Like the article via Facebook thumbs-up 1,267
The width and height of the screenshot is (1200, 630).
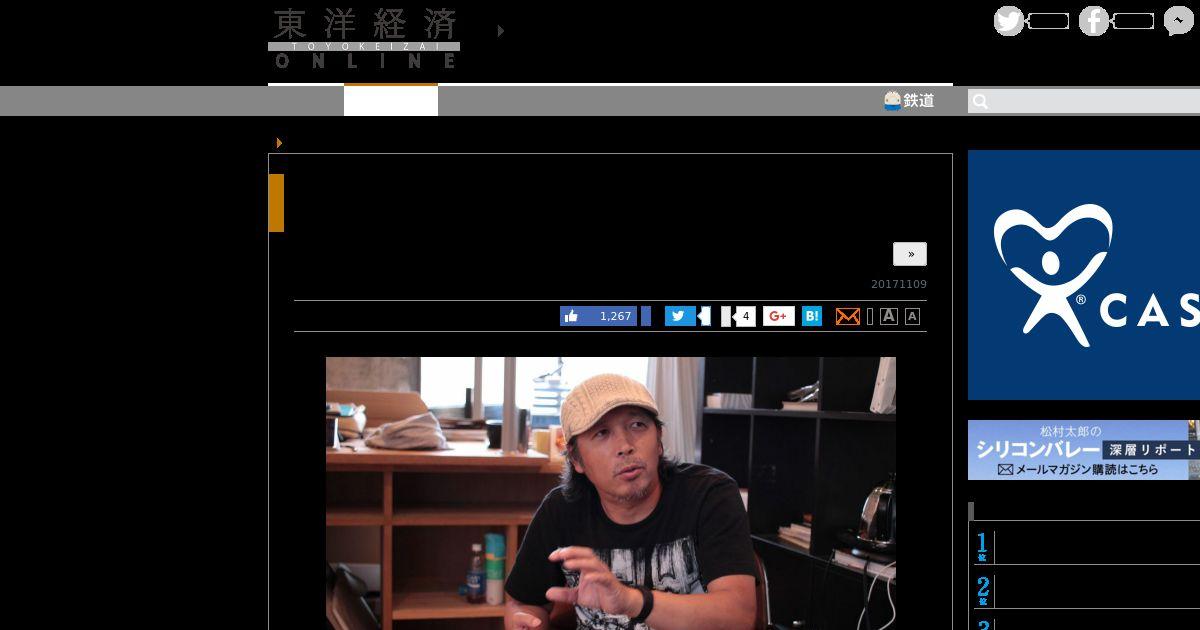pos(598,316)
